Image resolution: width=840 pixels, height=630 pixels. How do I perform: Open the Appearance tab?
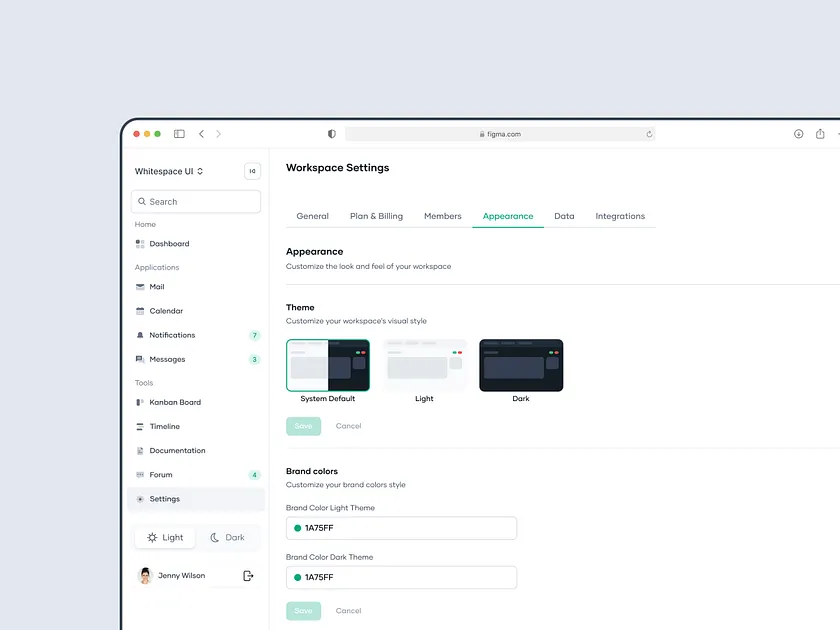click(508, 216)
